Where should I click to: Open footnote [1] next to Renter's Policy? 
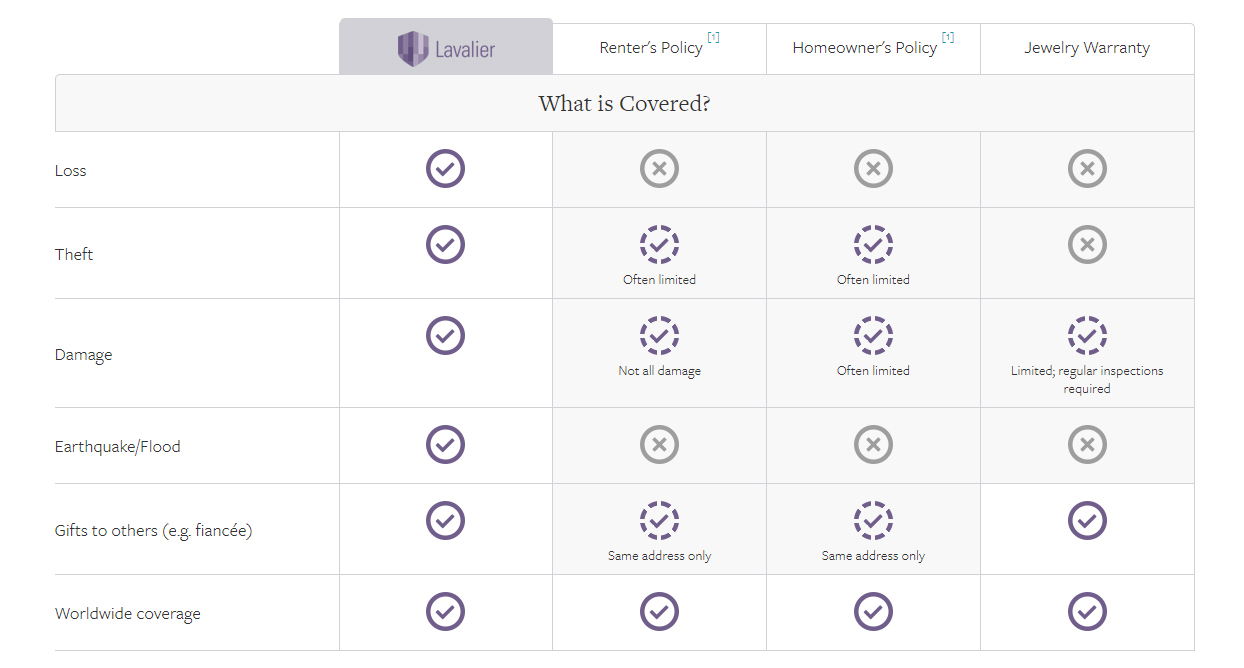tap(713, 38)
